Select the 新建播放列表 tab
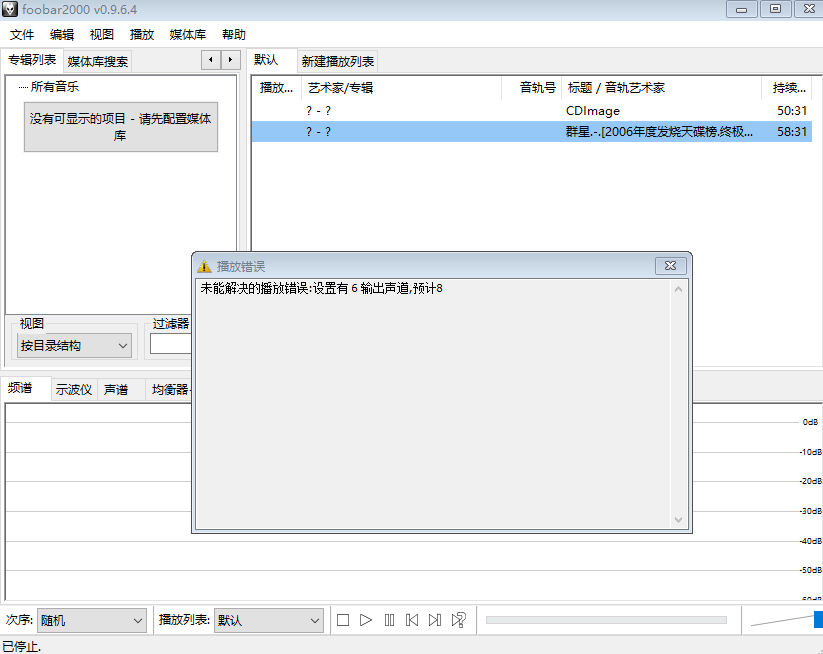This screenshot has width=823, height=654. point(337,61)
